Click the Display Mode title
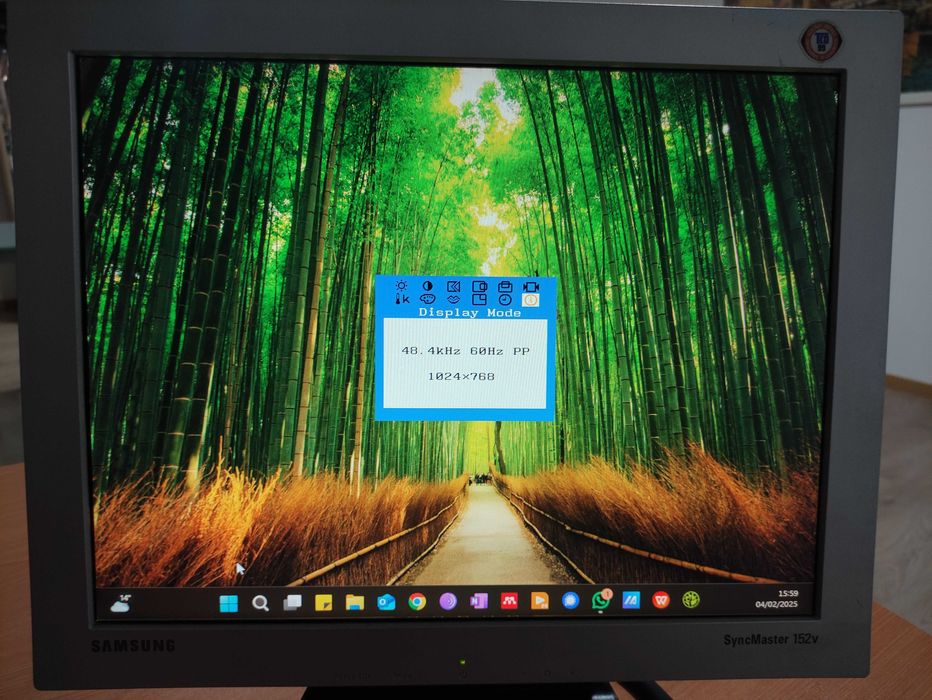Screen dimensions: 932x700 tap(470, 313)
